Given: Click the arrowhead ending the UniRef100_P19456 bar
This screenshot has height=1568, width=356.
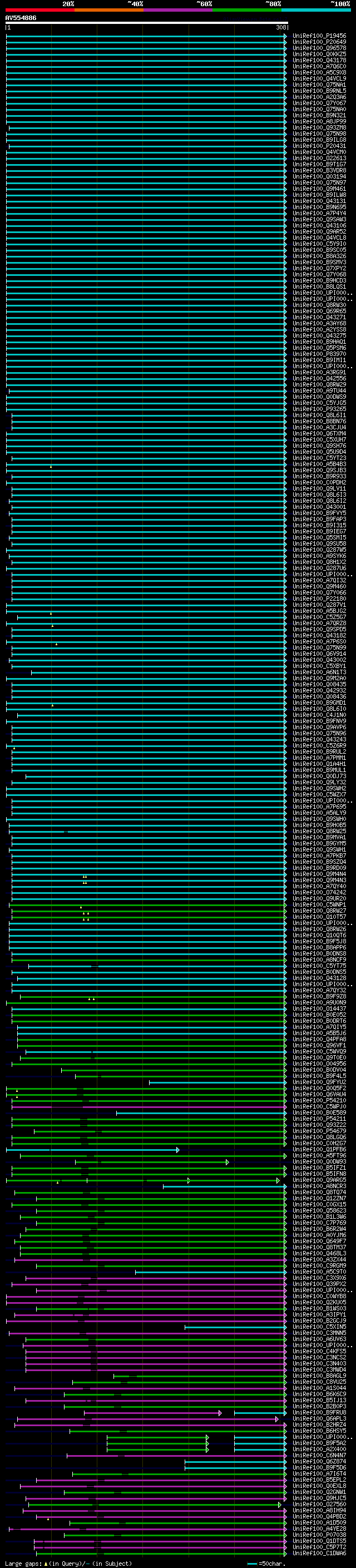Looking at the screenshot, I should point(285,36).
